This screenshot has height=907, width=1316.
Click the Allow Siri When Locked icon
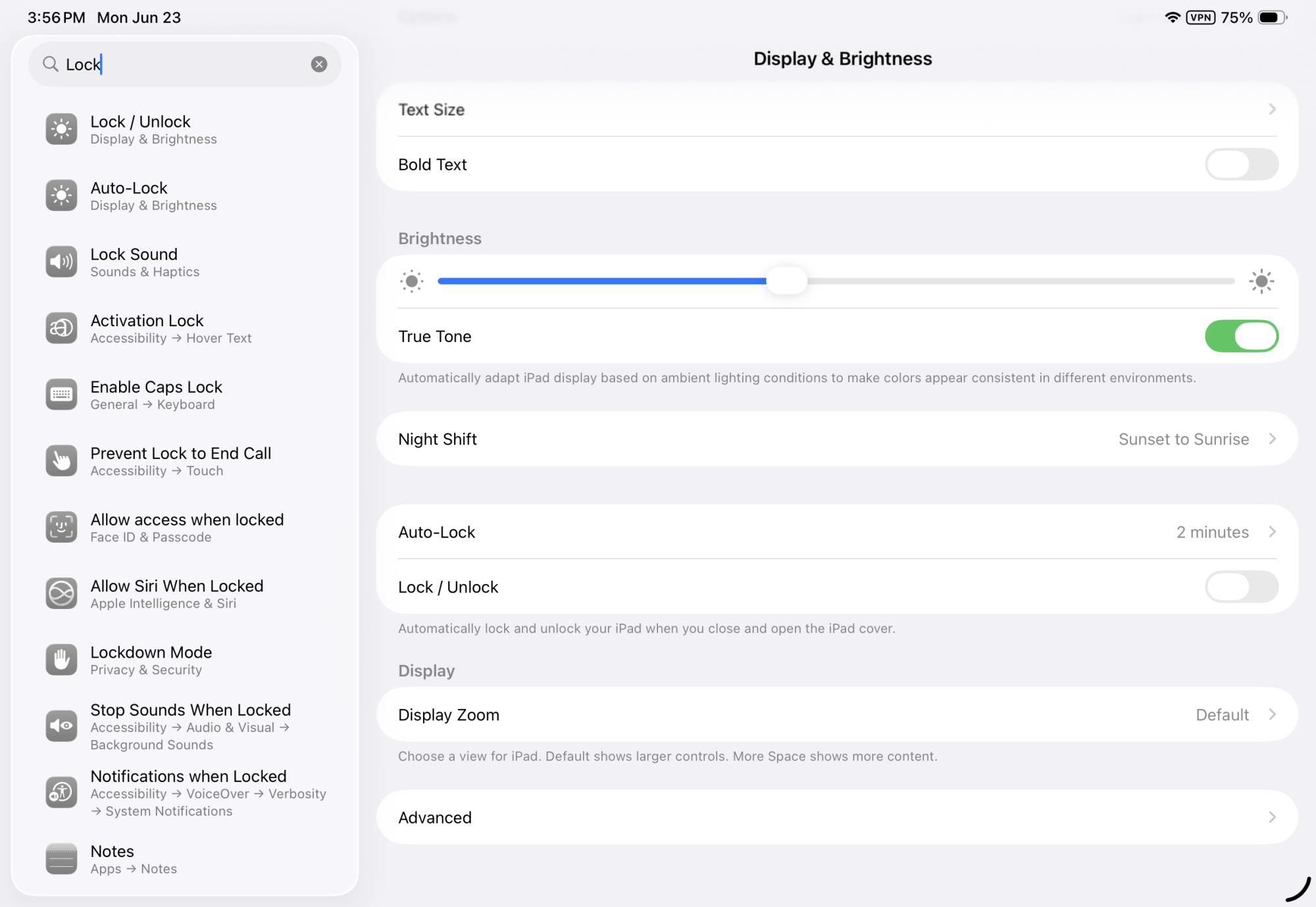(x=61, y=594)
